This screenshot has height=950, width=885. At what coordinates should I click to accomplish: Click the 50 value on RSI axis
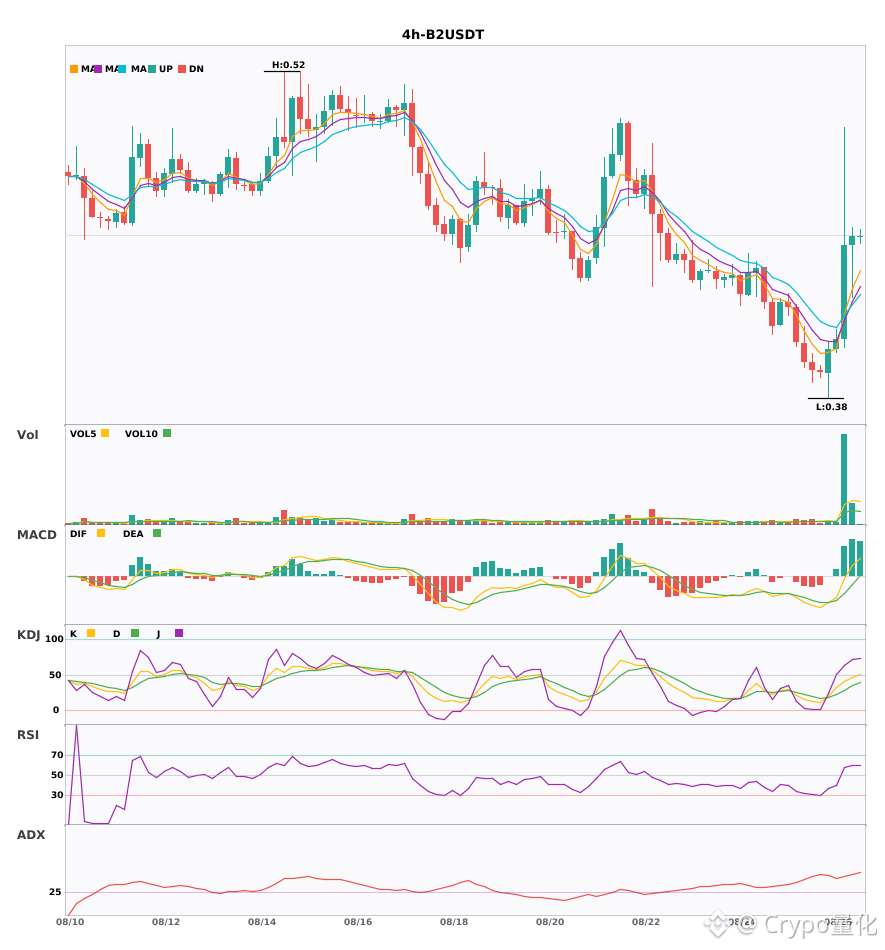[57, 775]
